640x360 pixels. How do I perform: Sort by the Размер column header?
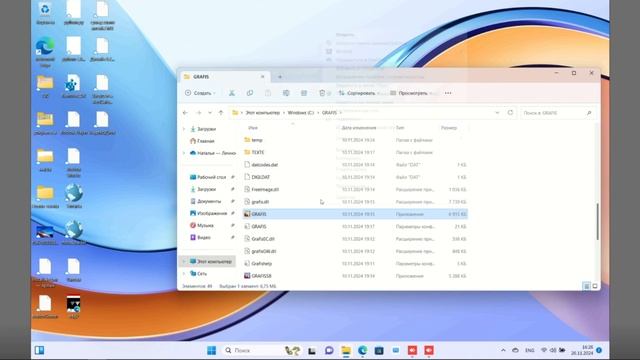tap(449, 128)
